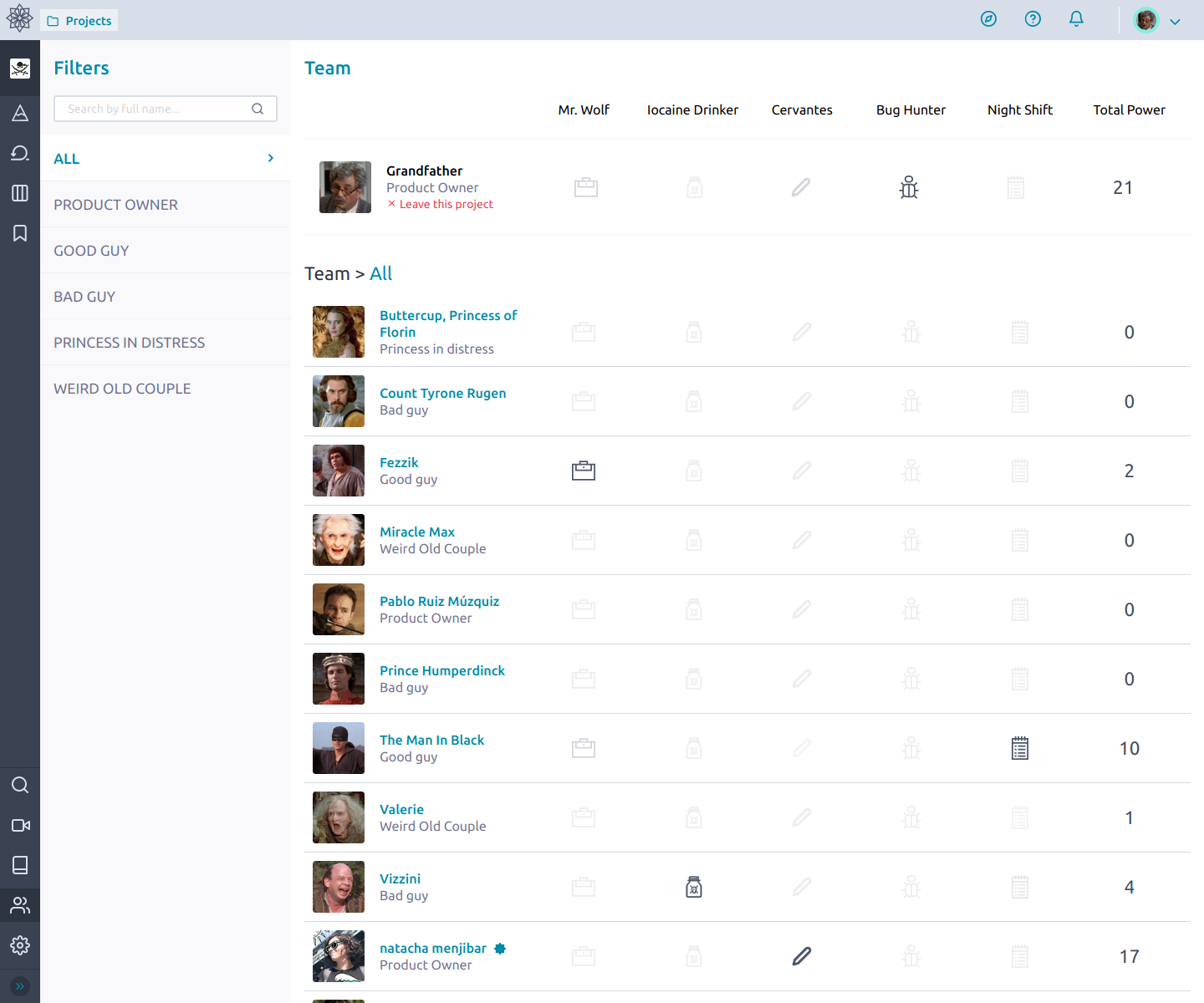
Task: Open the Wiki bookmark icon in sidebar
Action: pyautogui.click(x=20, y=233)
